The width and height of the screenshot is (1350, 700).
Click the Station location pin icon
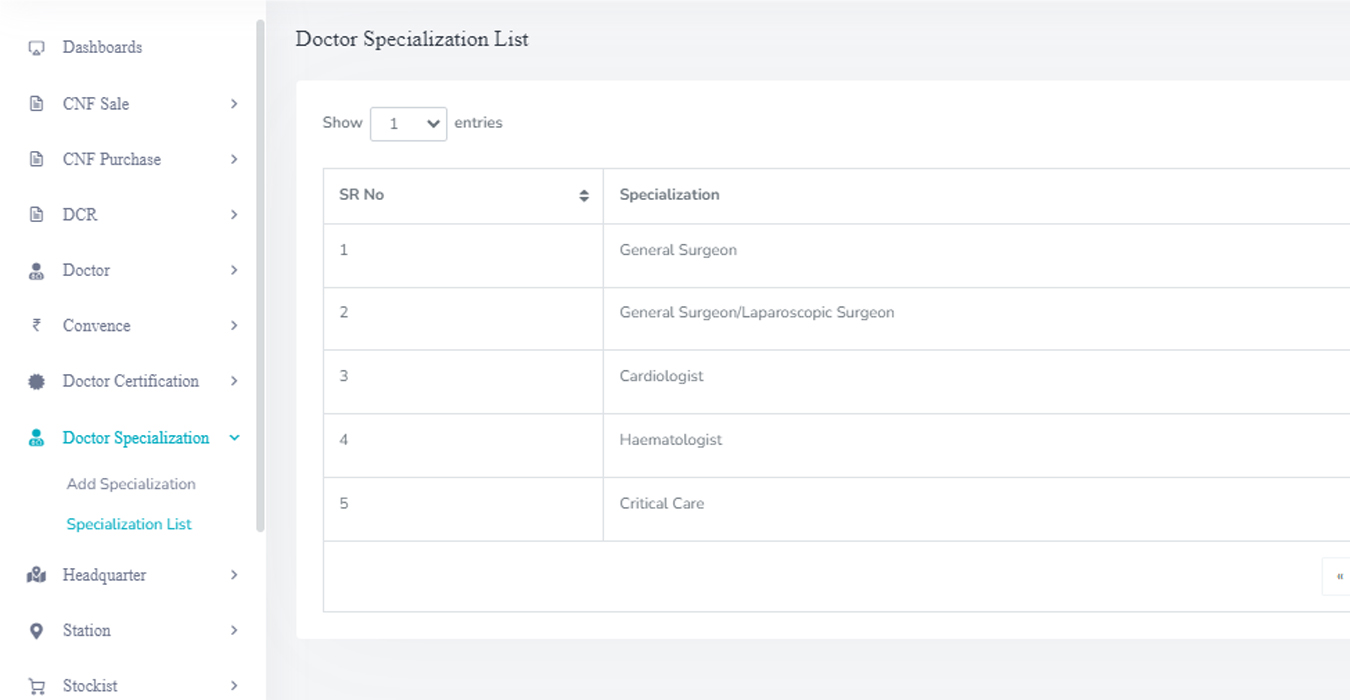pos(37,631)
